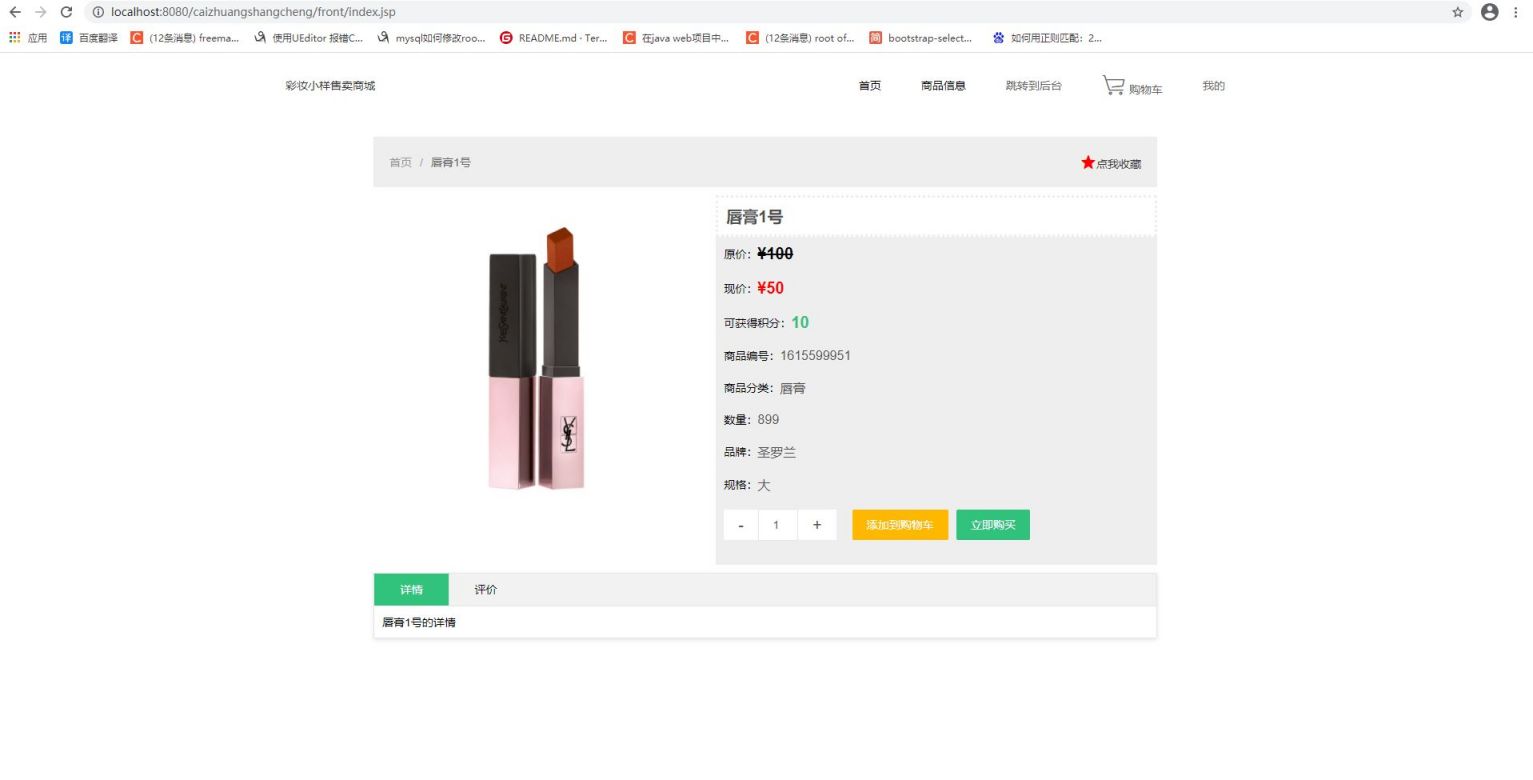This screenshot has height=780, width=1533.
Task: Click the original price ¥100
Action: coord(775,254)
